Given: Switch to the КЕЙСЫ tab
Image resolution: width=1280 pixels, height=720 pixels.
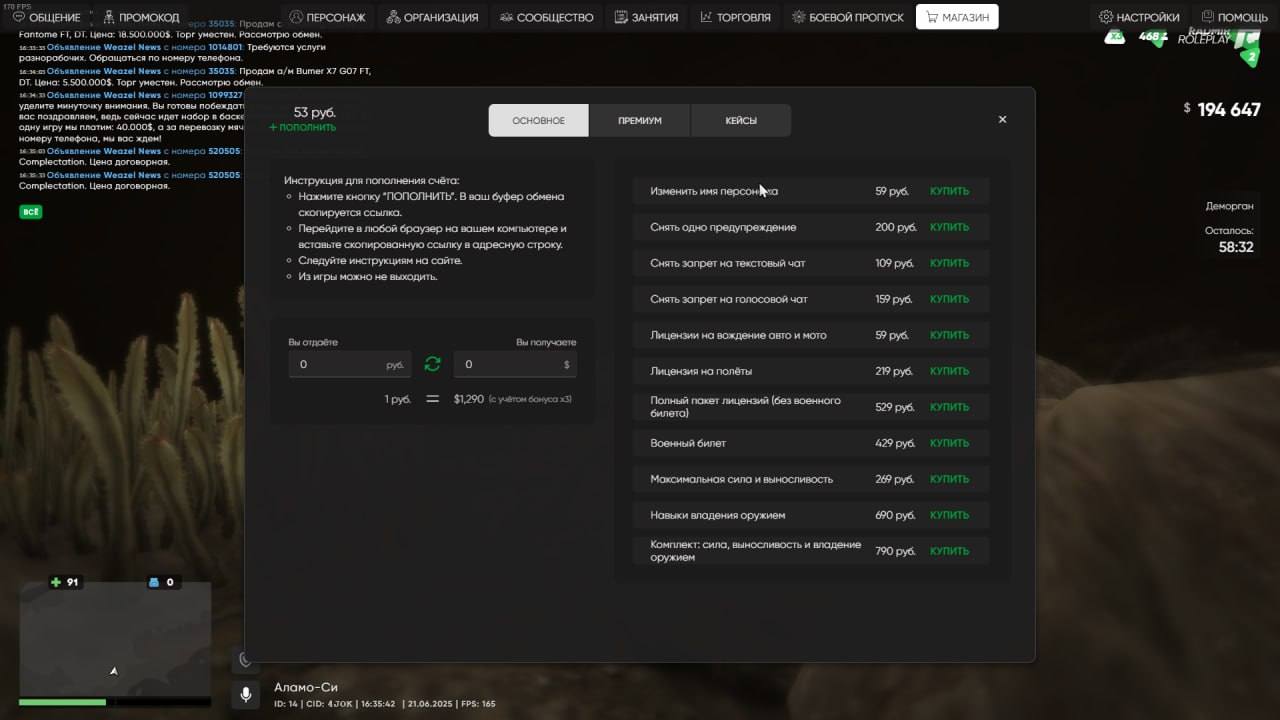Looking at the screenshot, I should click(741, 120).
